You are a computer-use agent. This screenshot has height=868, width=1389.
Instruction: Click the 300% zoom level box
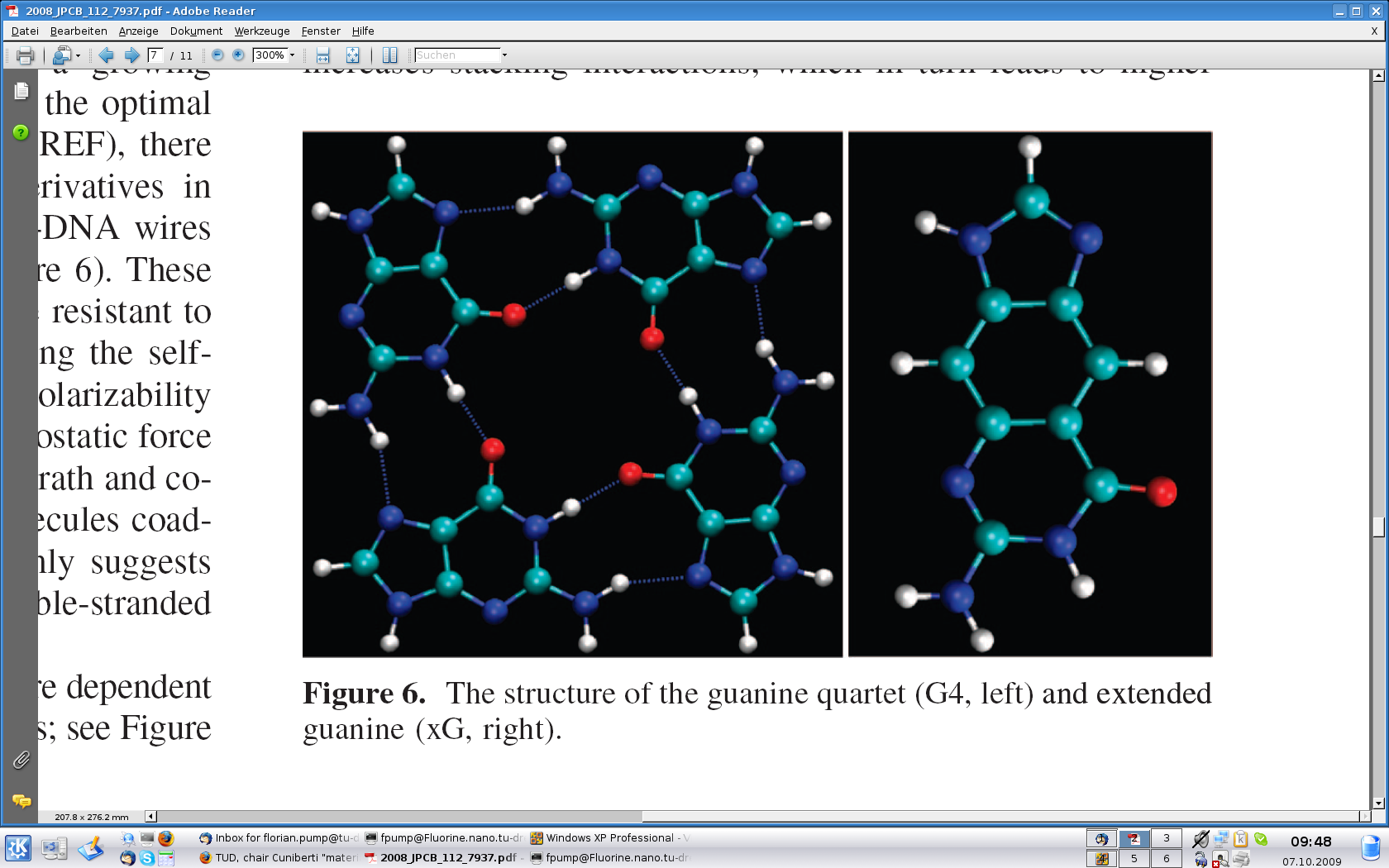tap(270, 55)
